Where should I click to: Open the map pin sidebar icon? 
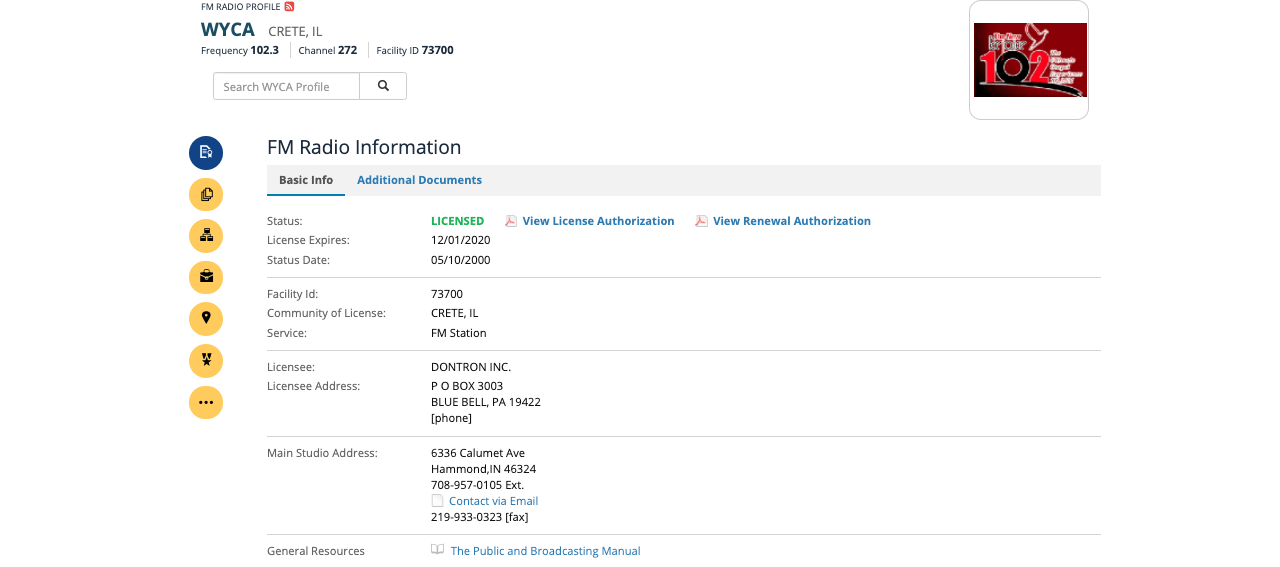pos(206,319)
